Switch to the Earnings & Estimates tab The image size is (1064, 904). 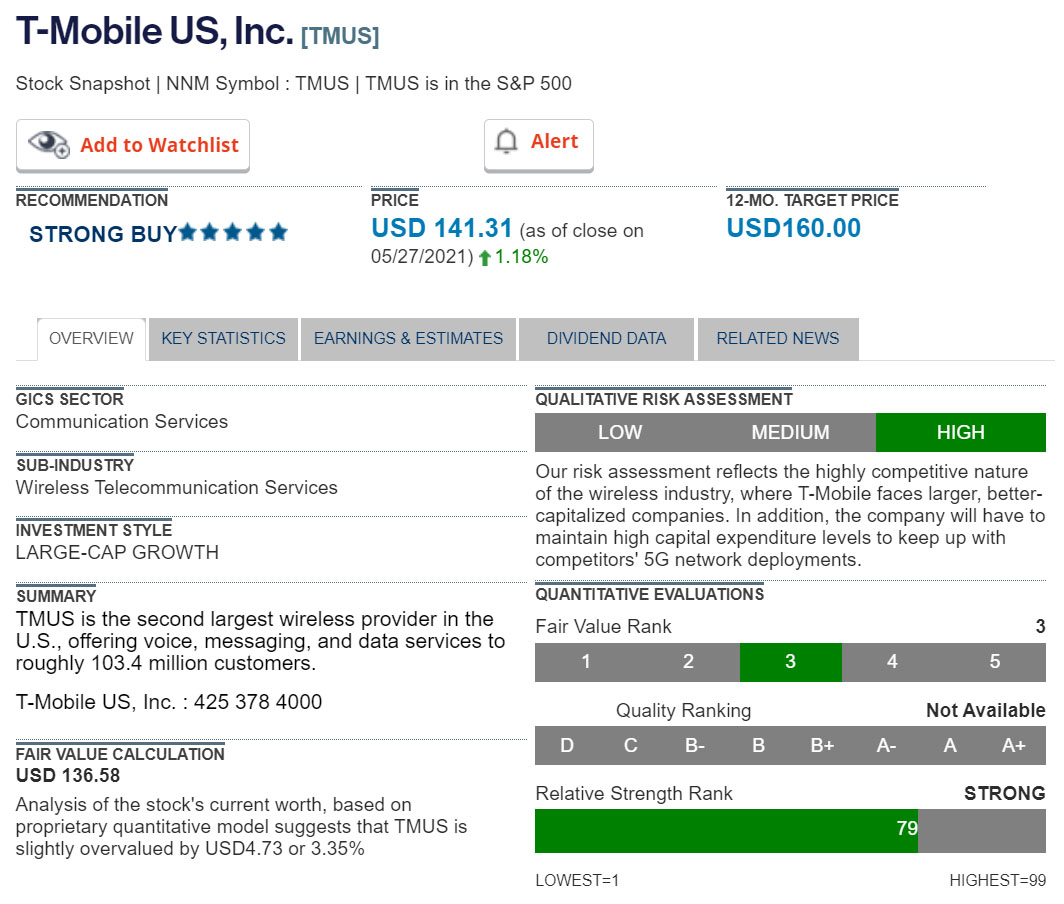[x=408, y=338]
